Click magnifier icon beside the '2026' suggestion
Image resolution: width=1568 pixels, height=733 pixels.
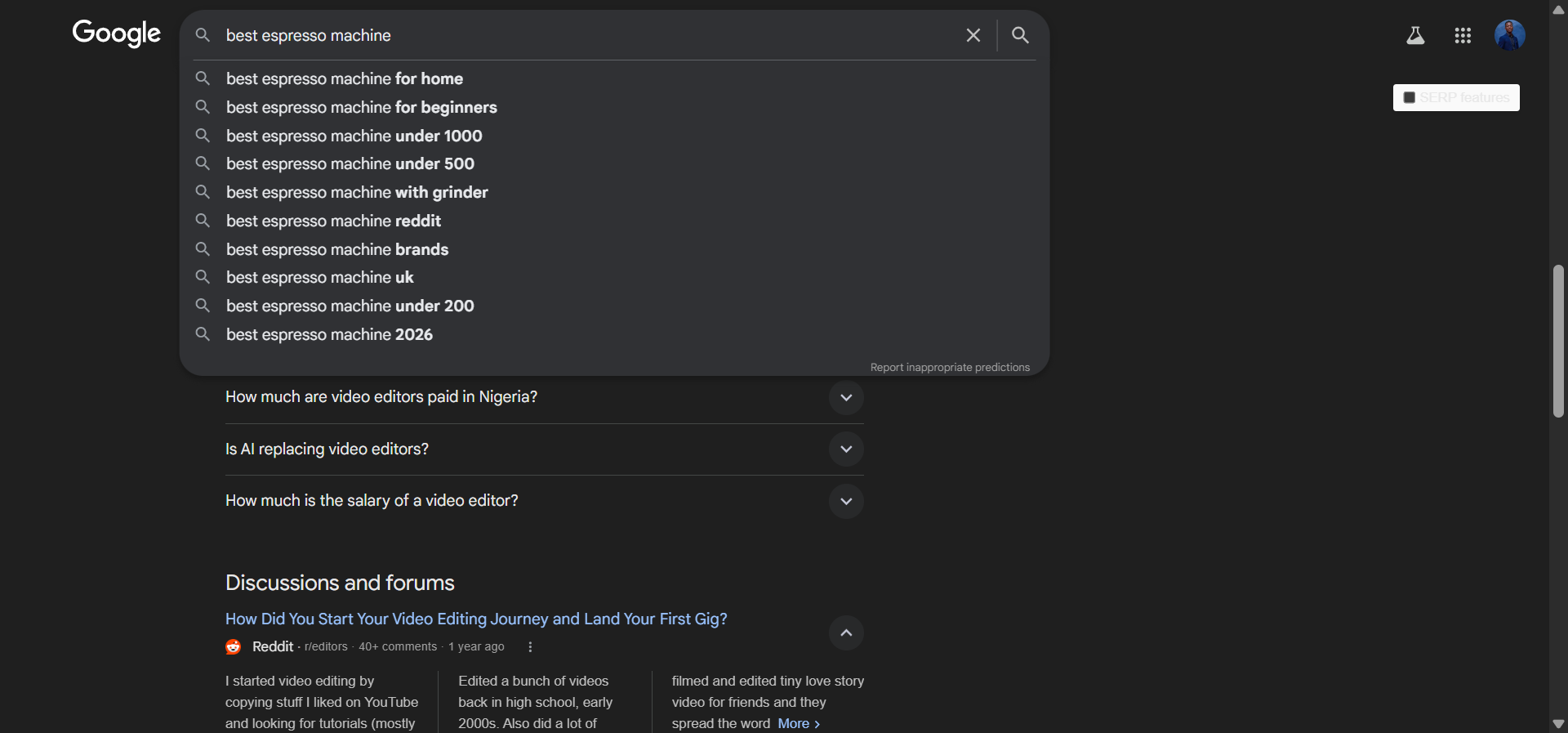pyautogui.click(x=203, y=334)
